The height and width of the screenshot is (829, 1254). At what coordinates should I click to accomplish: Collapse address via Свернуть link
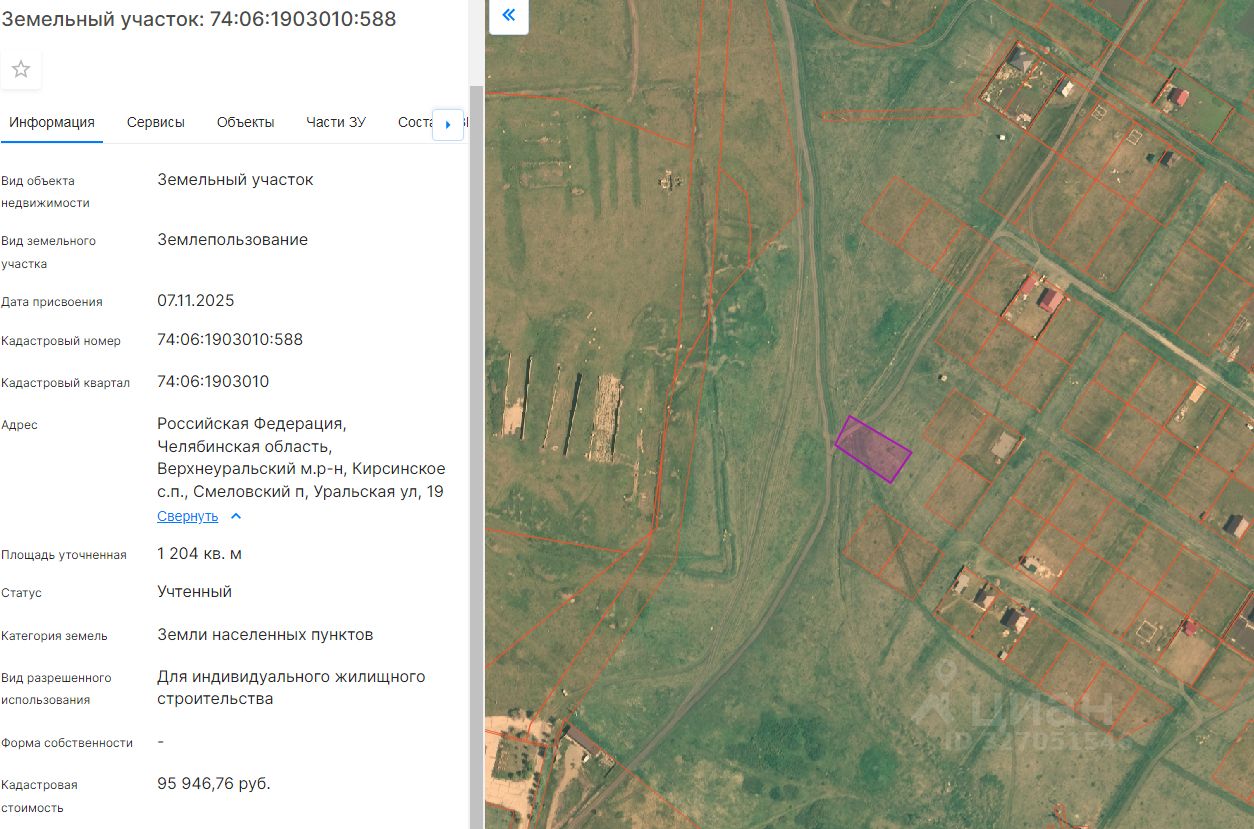[x=187, y=516]
